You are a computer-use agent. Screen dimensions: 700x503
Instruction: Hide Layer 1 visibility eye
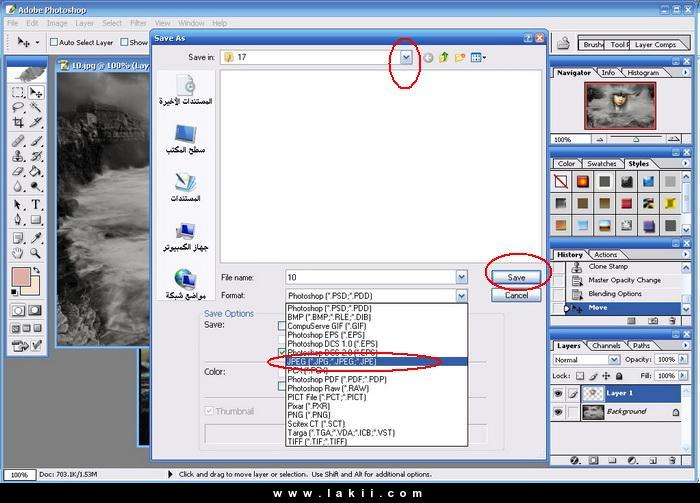click(558, 394)
